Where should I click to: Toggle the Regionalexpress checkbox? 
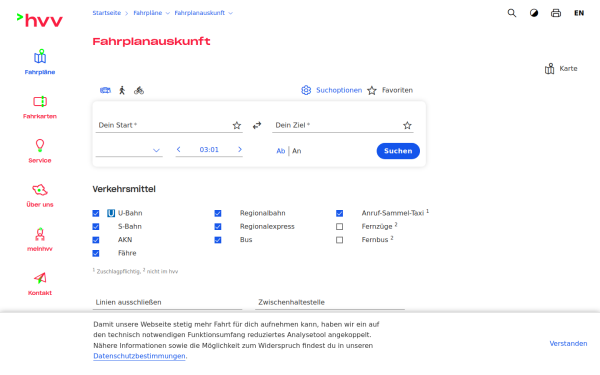(x=218, y=227)
